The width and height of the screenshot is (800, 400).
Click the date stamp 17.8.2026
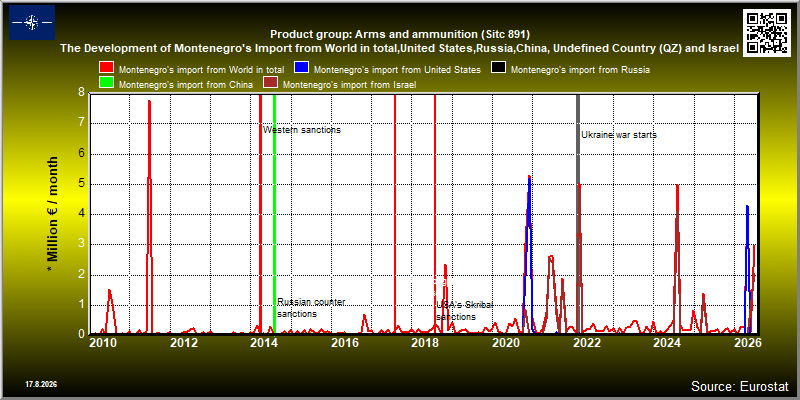pos(41,384)
